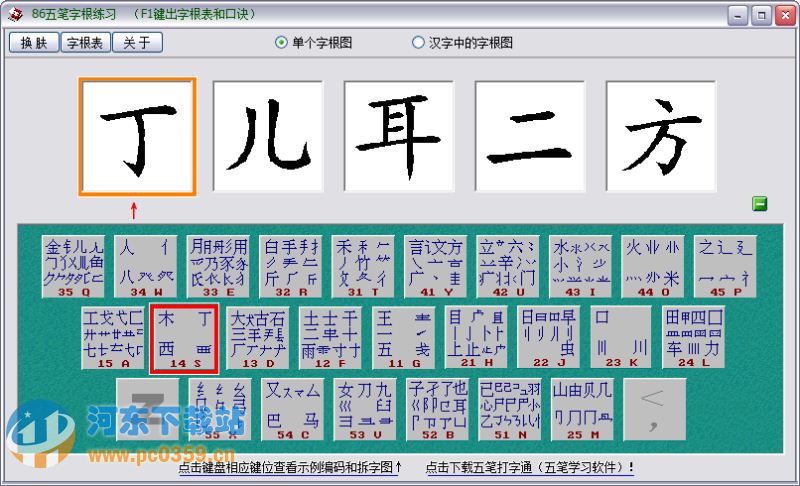Click the Z key
The image size is (800, 486).
(148, 410)
